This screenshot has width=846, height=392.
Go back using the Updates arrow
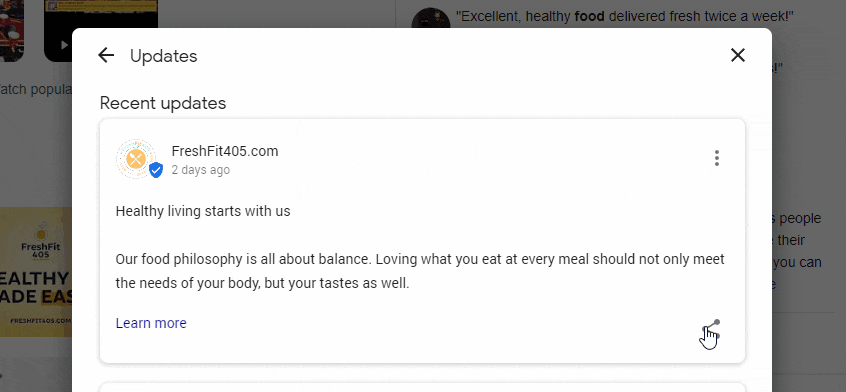tap(106, 56)
